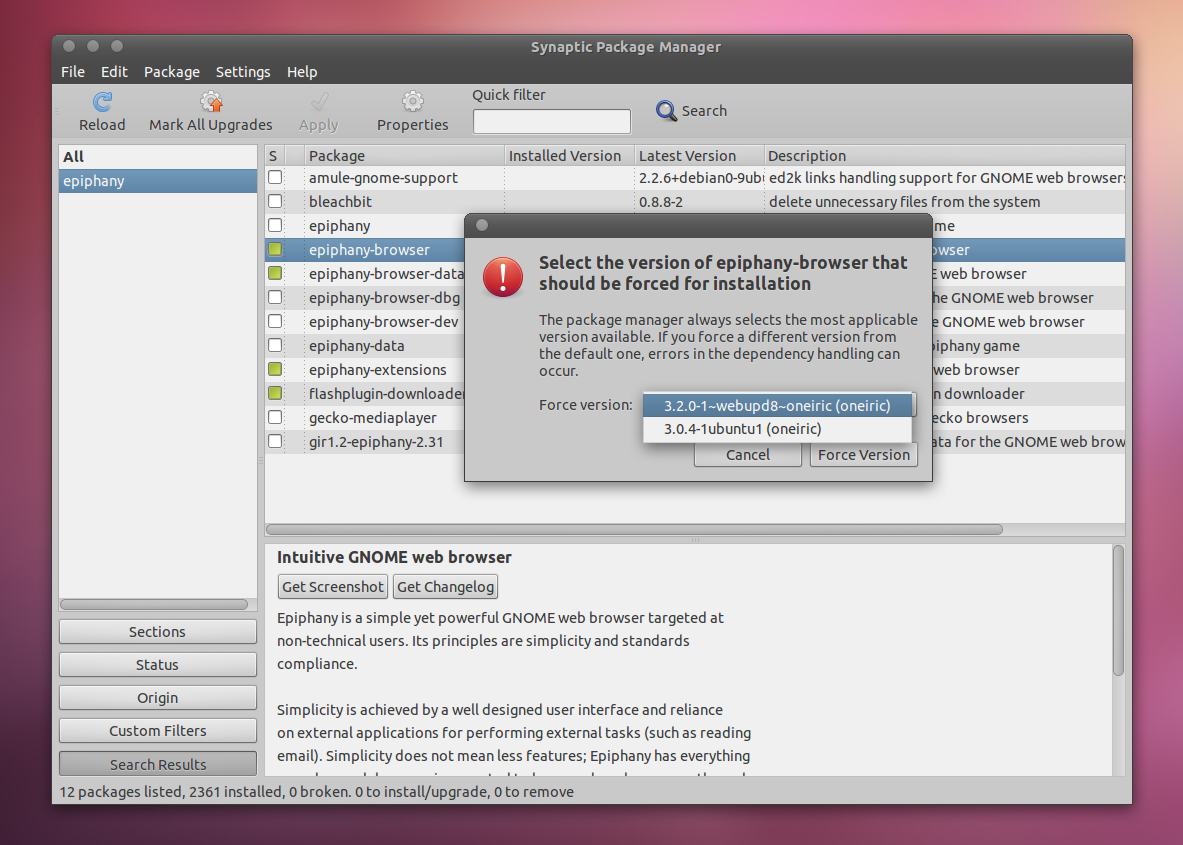Toggle status checkbox for epiphany package
Viewport: 1183px width, 845px height.
[x=275, y=226]
